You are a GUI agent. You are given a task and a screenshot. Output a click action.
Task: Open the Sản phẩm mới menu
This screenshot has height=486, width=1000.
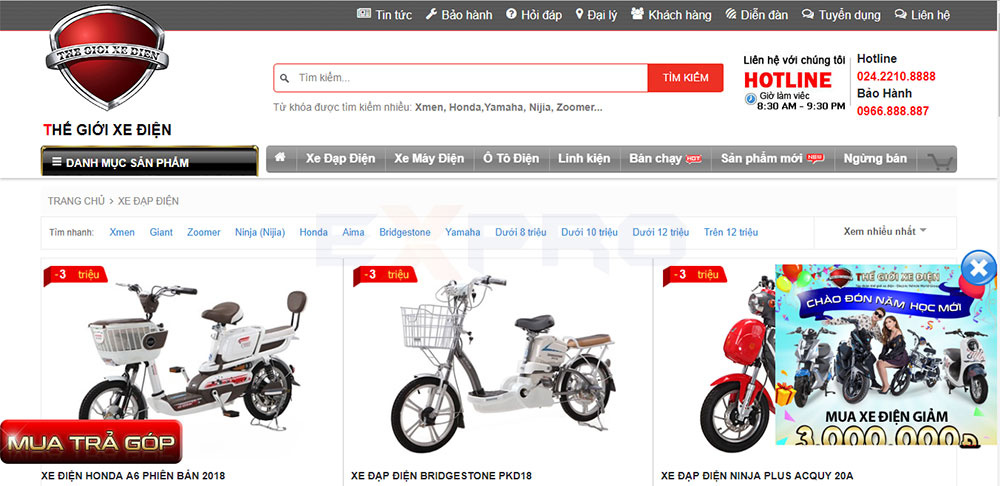point(772,159)
